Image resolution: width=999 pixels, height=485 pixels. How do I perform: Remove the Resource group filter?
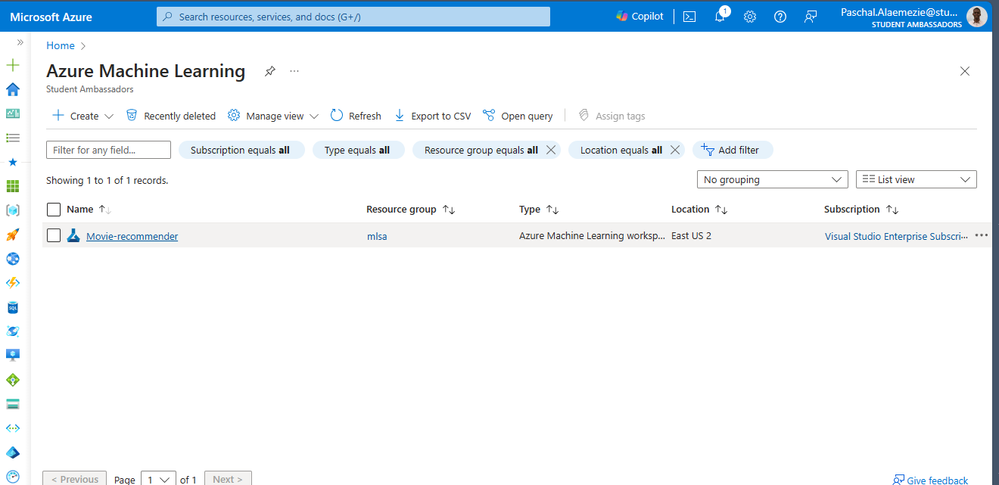tap(552, 150)
